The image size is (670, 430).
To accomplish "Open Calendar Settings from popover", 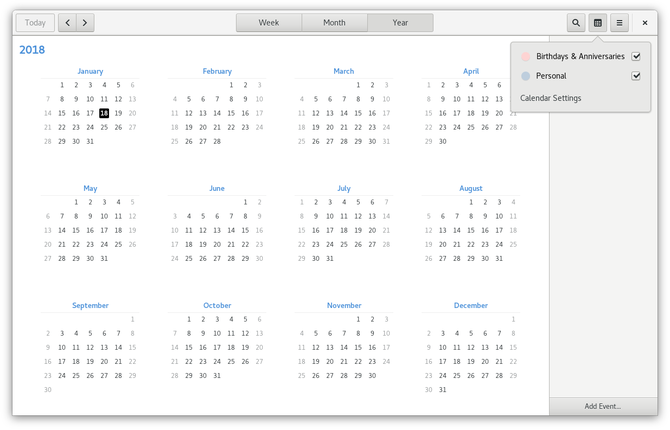I will point(550,98).
